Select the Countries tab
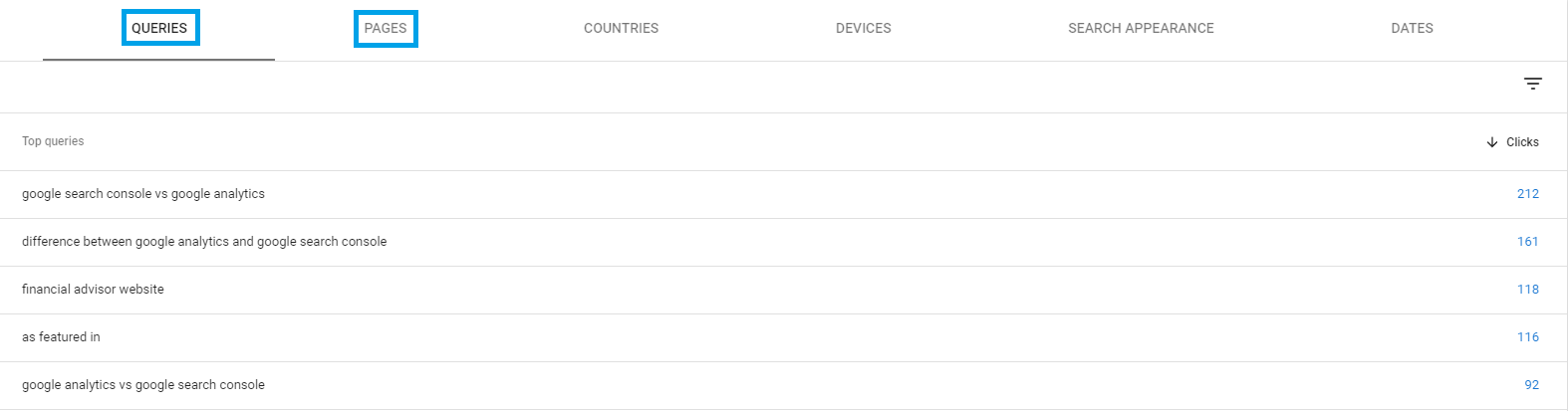This screenshot has width=1568, height=411. coord(621,29)
